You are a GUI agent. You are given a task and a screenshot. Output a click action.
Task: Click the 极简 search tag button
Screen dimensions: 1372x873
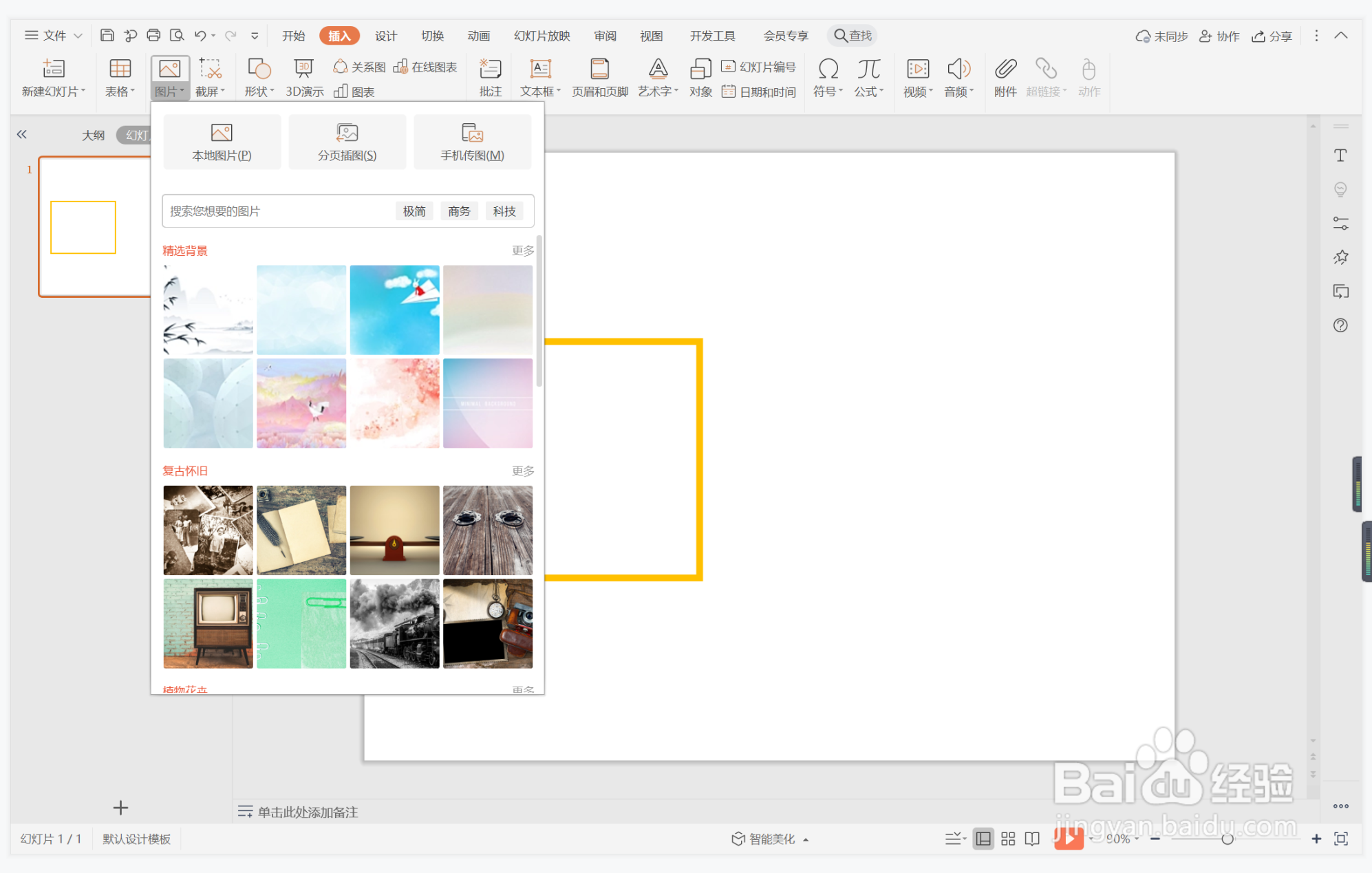click(x=414, y=211)
